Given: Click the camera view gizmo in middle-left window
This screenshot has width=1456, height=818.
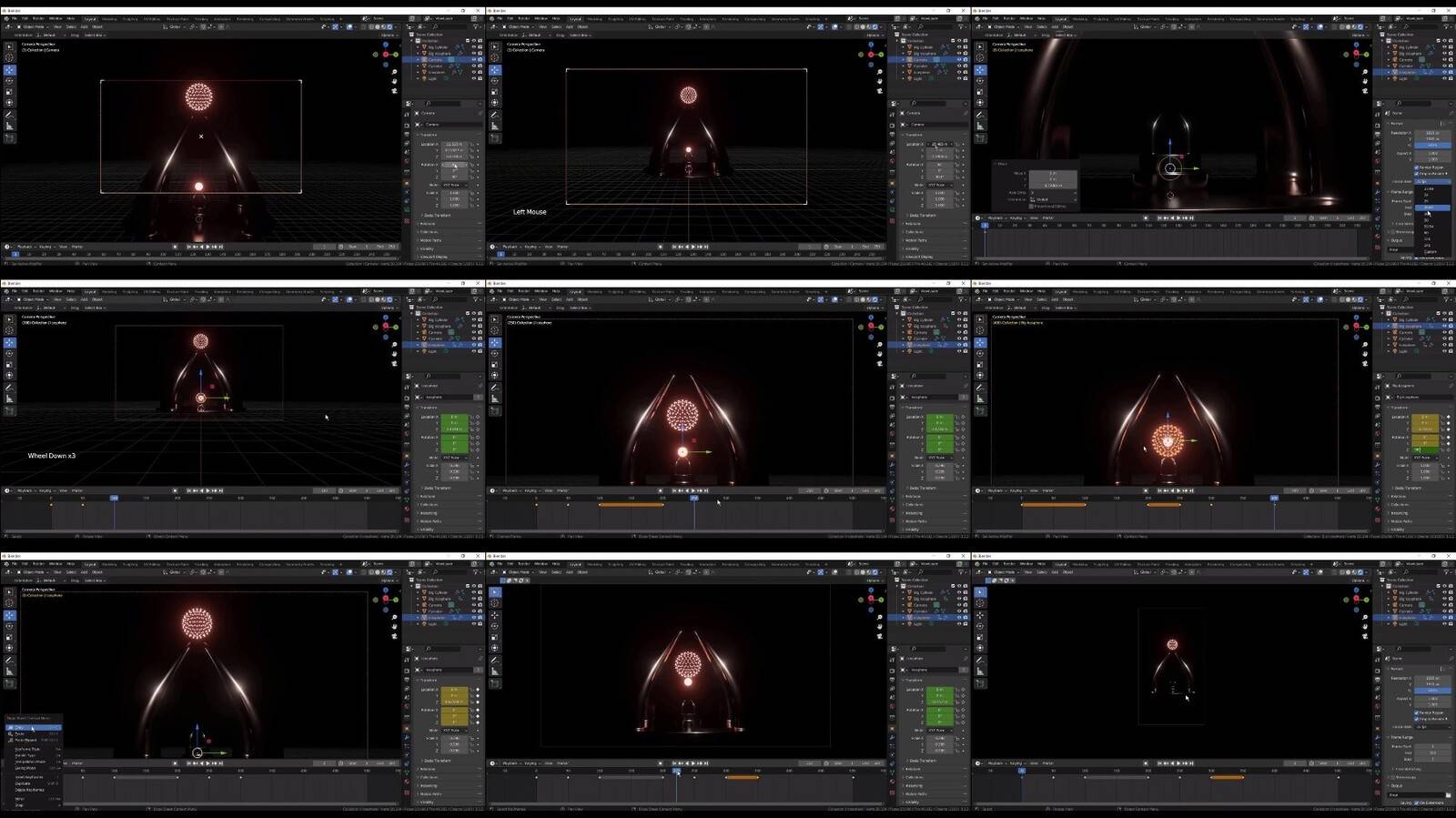Looking at the screenshot, I should 394,361.
